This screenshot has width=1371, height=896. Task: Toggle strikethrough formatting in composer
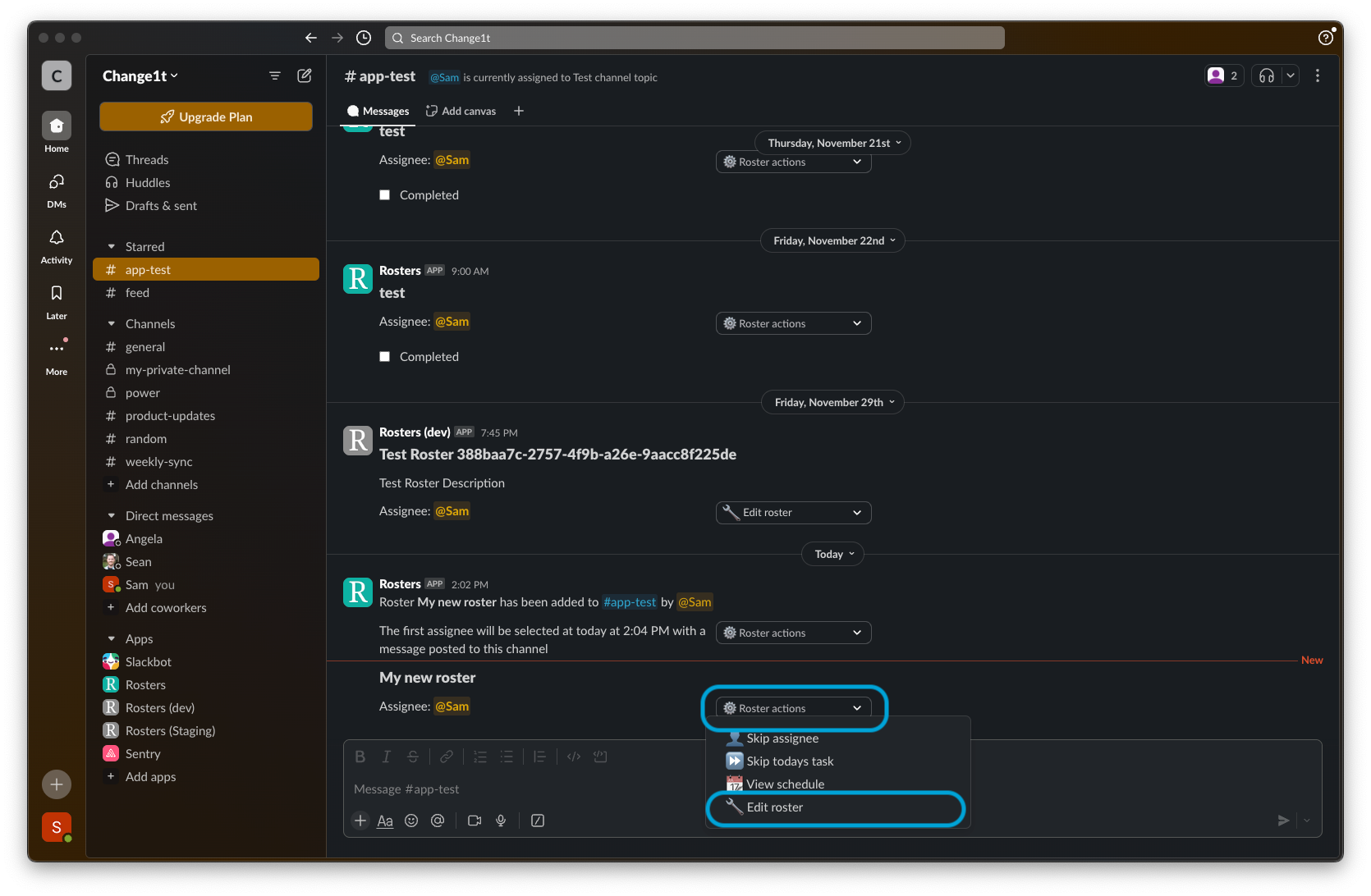coord(413,757)
